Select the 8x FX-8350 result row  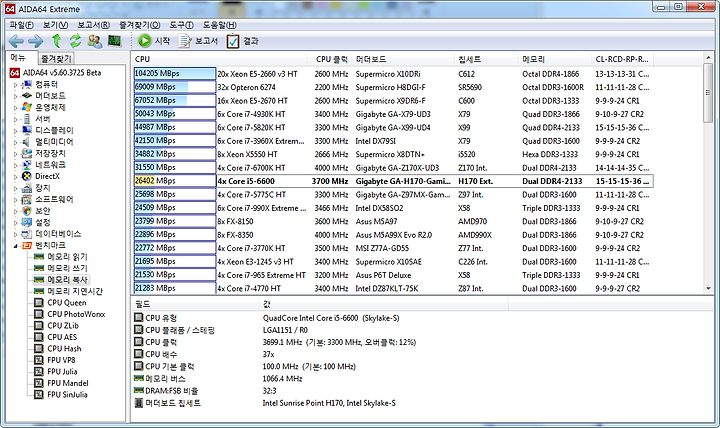(x=393, y=235)
